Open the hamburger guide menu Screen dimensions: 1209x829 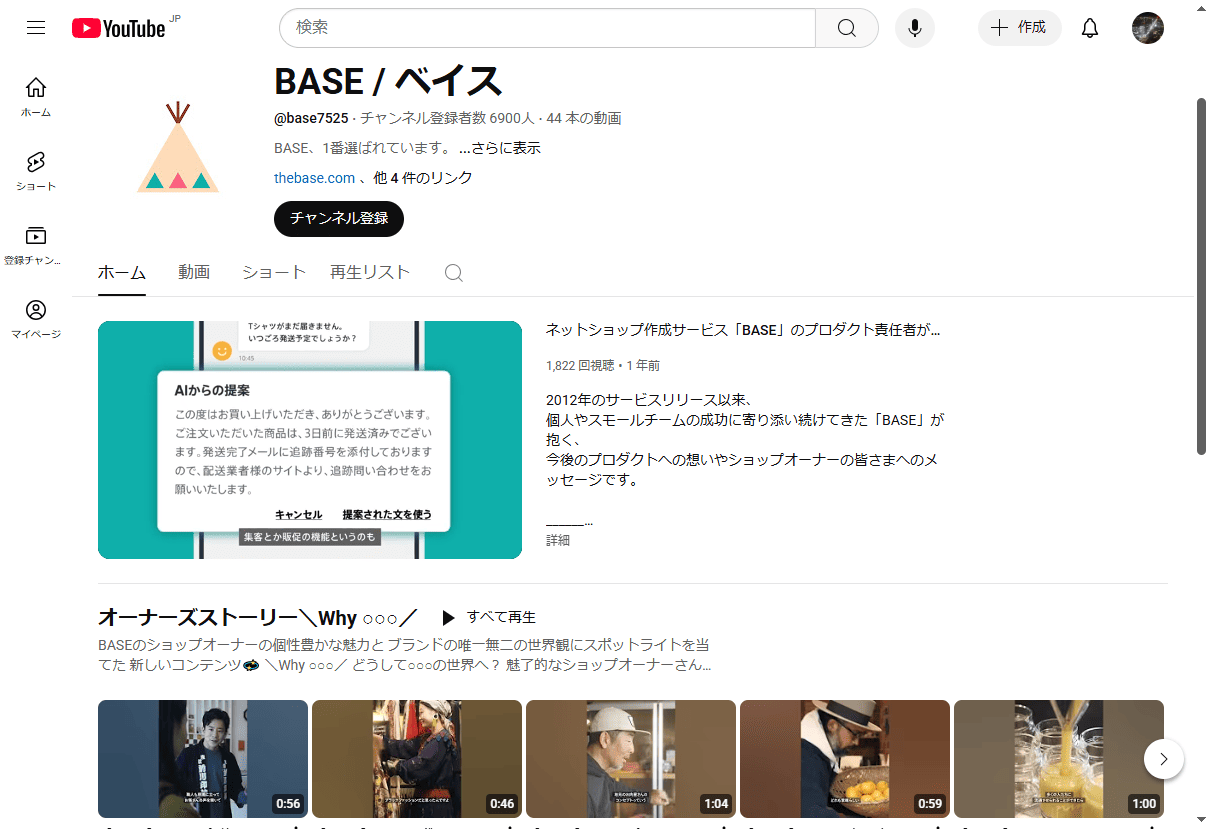[x=36, y=28]
